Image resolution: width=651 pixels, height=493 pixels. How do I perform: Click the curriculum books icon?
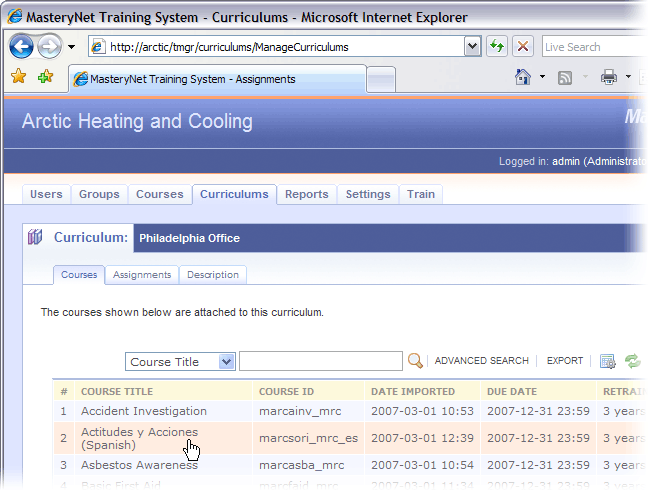(x=35, y=237)
